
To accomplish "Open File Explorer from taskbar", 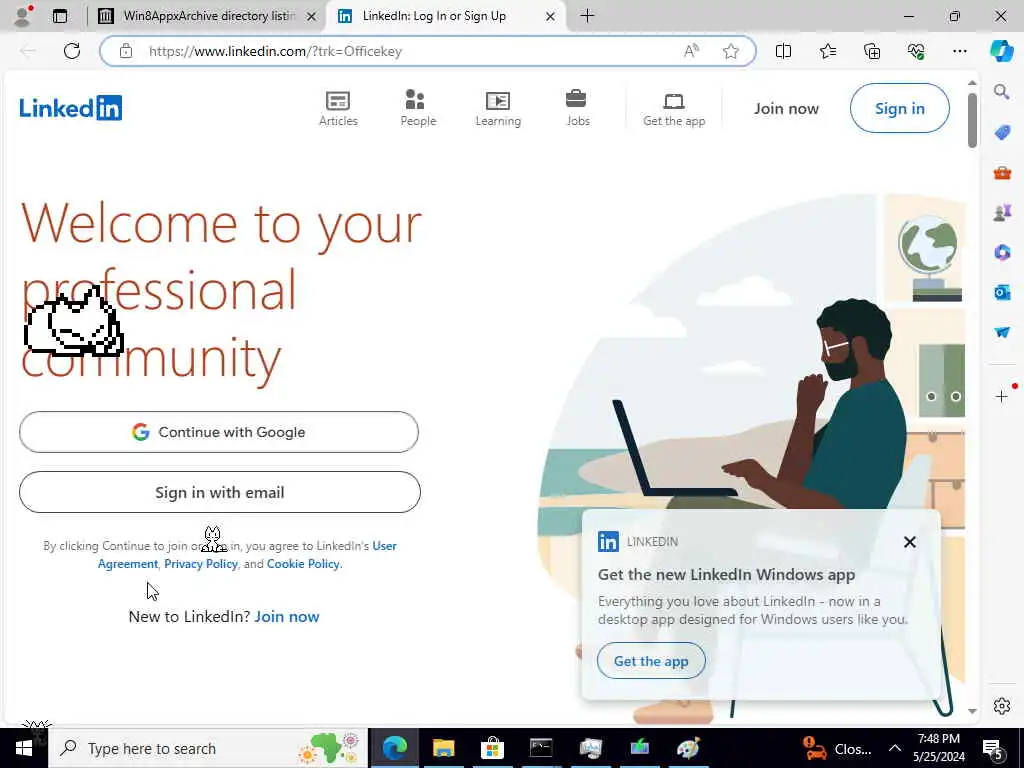I will pyautogui.click(x=443, y=748).
